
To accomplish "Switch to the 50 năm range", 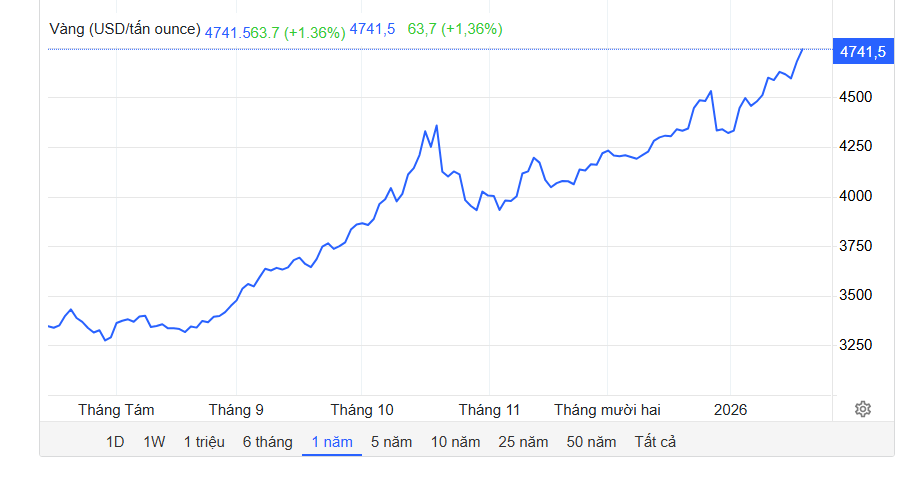I will pyautogui.click(x=591, y=442).
